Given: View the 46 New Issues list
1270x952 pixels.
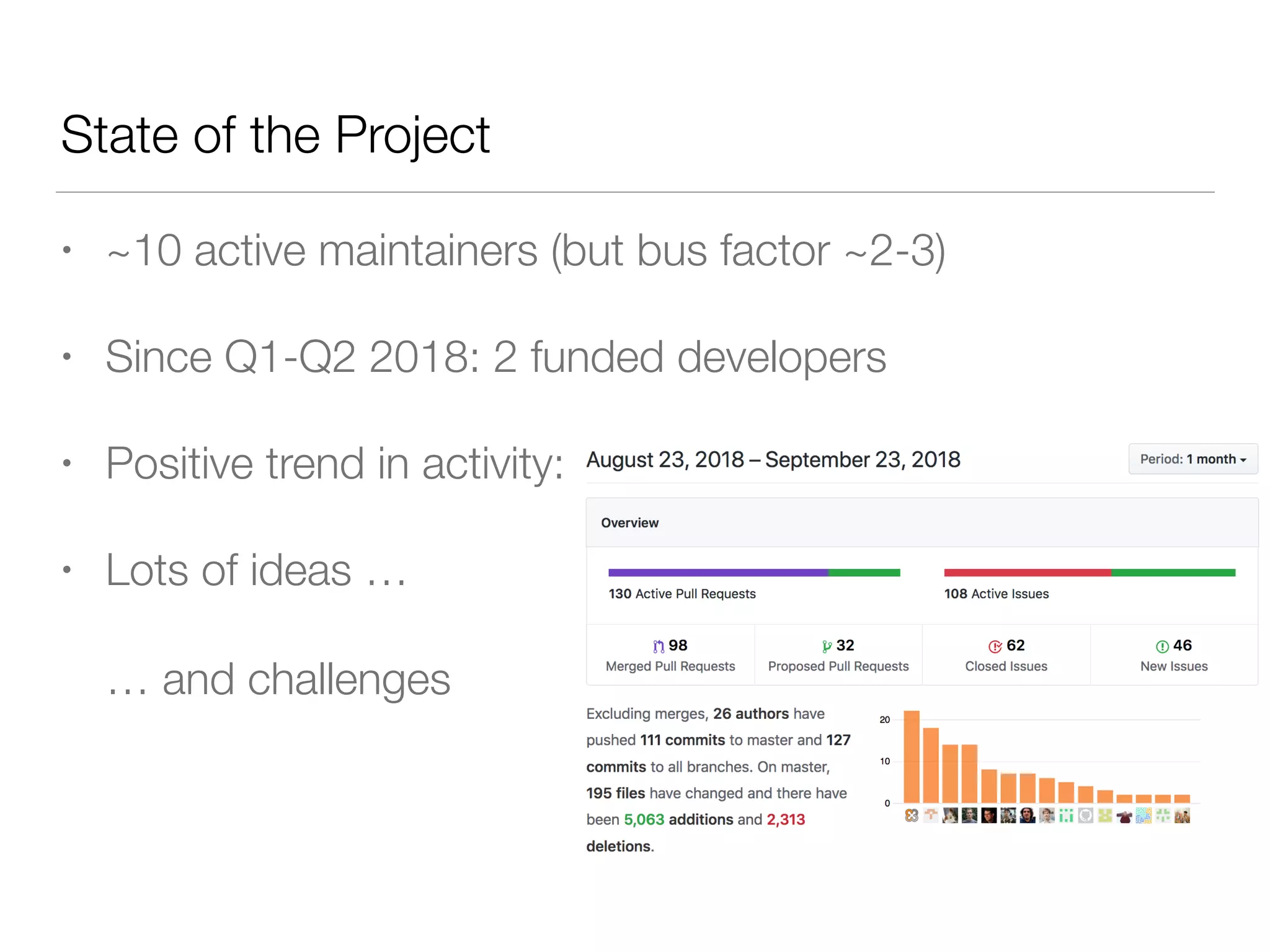Looking at the screenshot, I should tap(1174, 655).
